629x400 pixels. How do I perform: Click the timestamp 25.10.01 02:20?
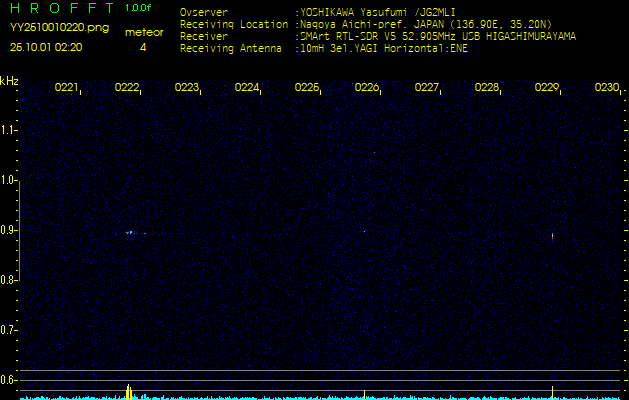[46, 47]
